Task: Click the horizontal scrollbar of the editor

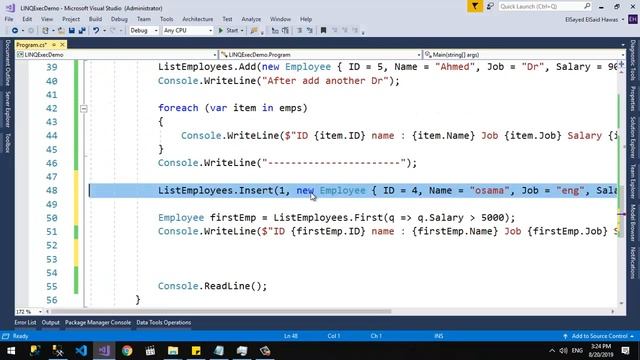Action: pyautogui.click(x=222, y=311)
